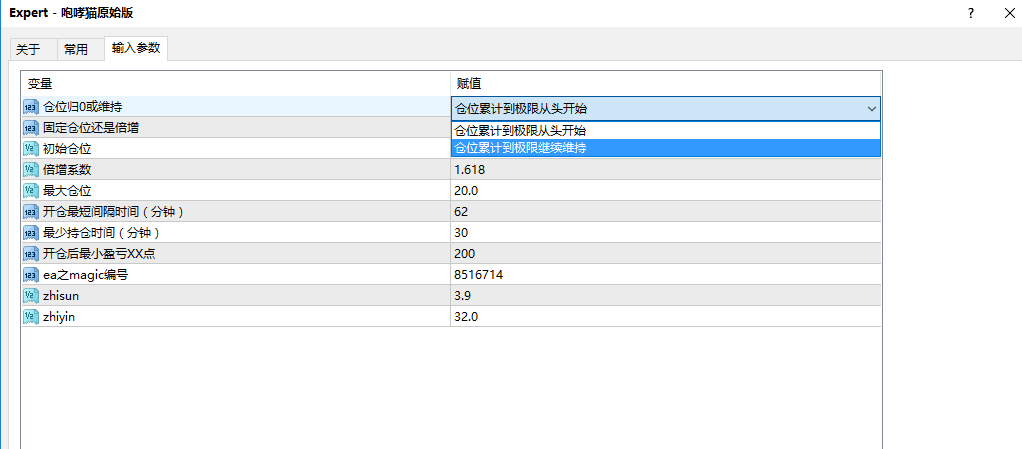This screenshot has height=449, width=1022.
Task: Click the integer icon beside 固定仓位还是倍增
Action: tap(31, 128)
